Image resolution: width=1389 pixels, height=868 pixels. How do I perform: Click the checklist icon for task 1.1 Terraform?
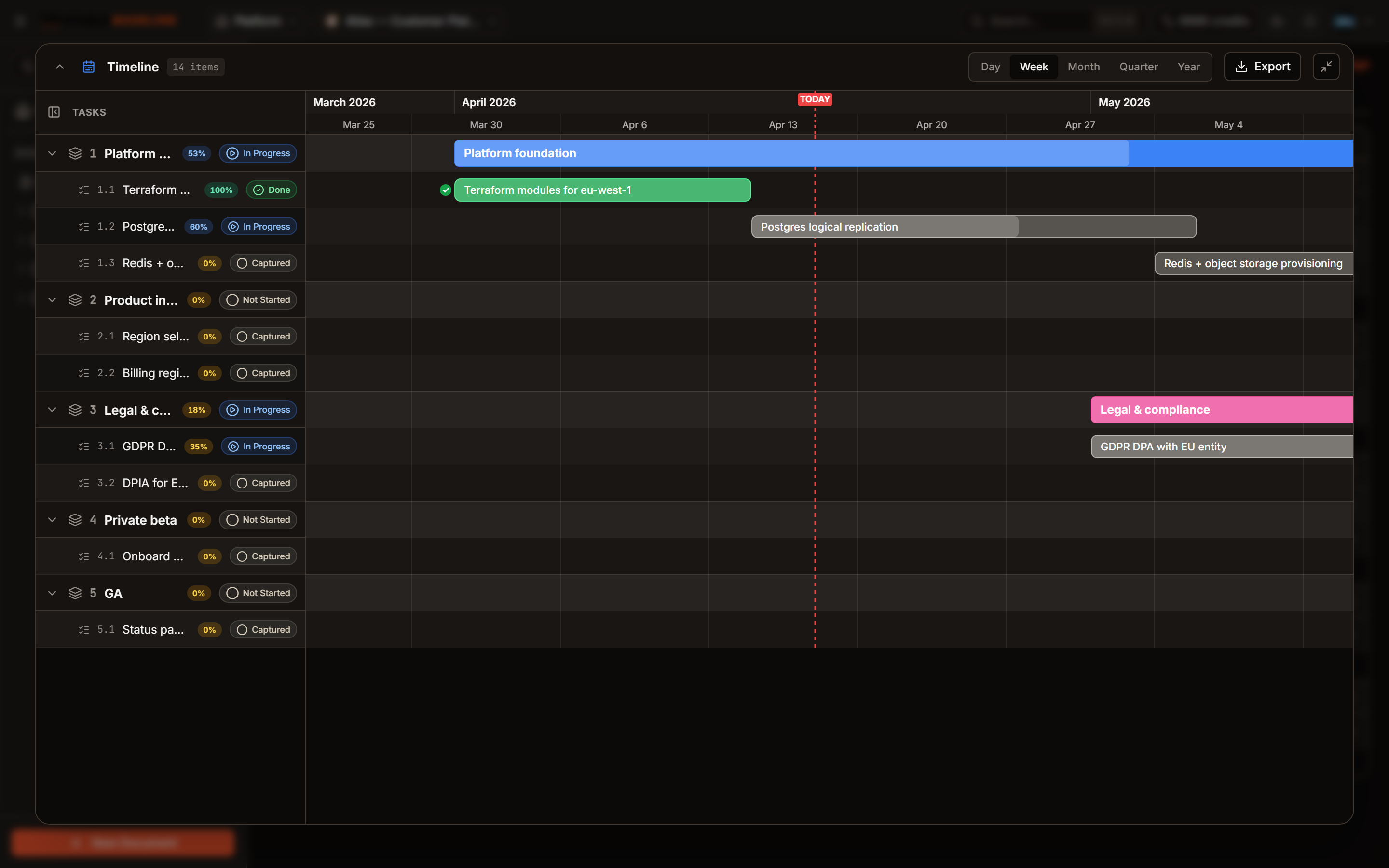(84, 190)
